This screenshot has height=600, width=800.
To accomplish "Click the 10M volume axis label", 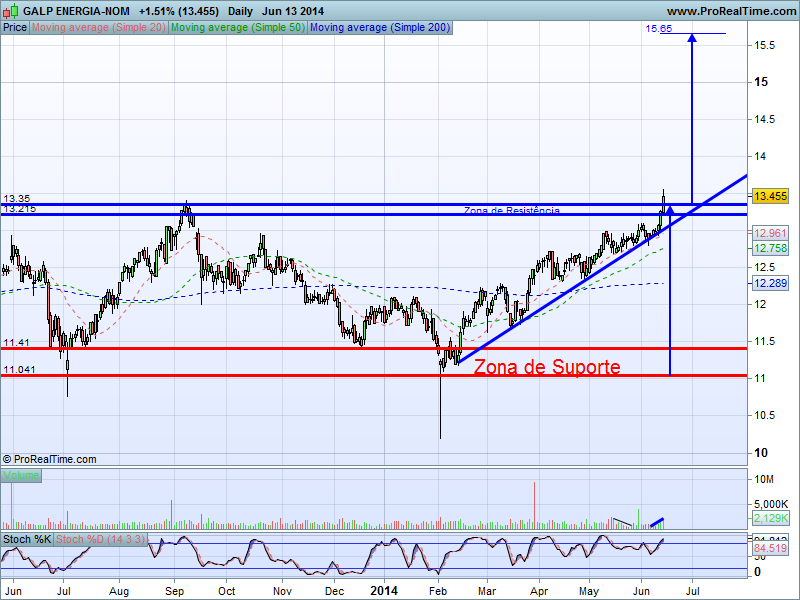I will [x=764, y=479].
